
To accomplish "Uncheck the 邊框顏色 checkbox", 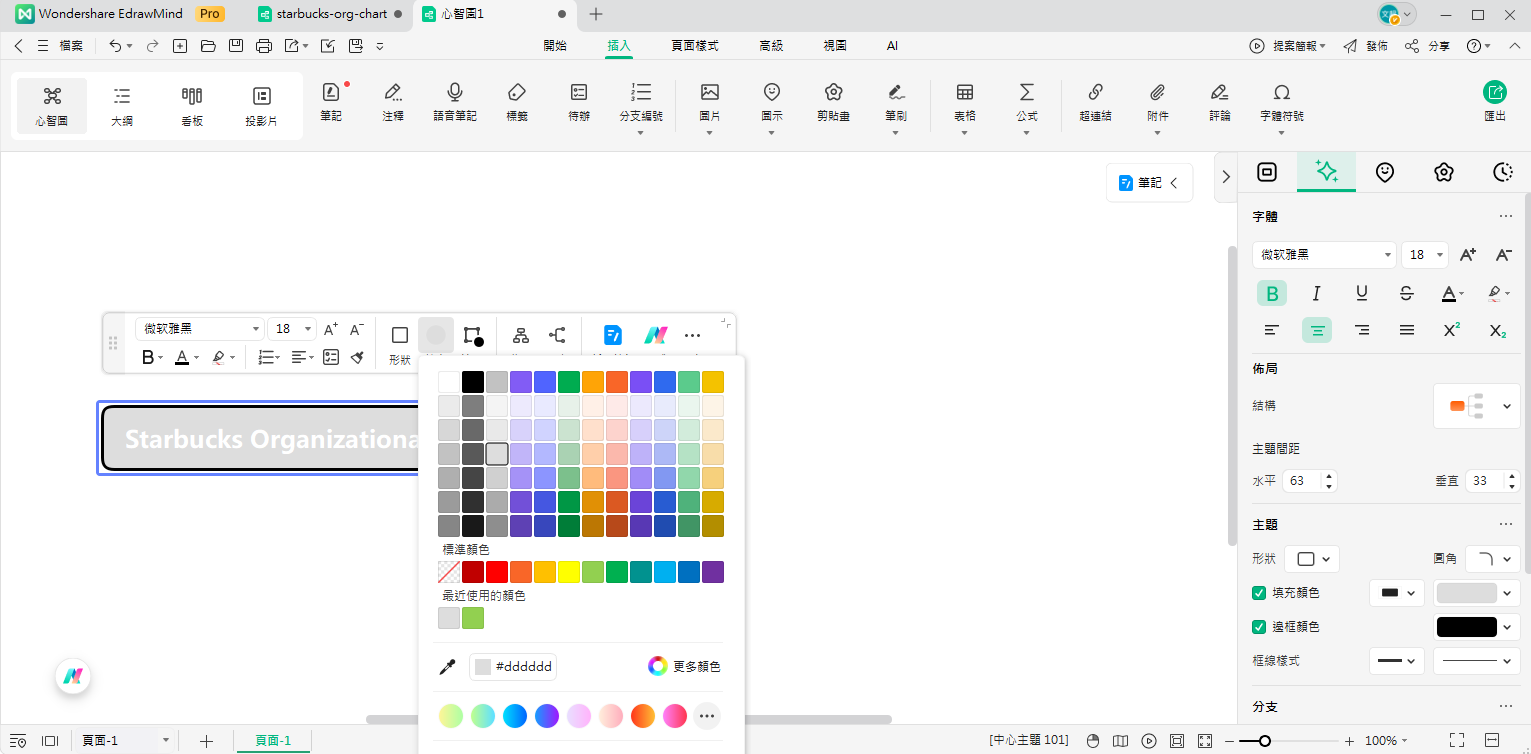I will click(x=1259, y=627).
